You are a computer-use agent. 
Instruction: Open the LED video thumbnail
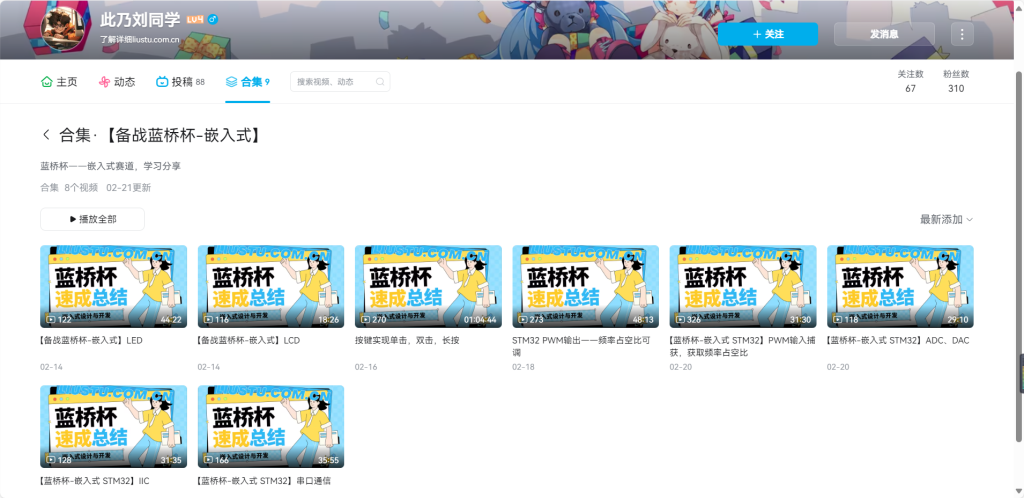[113, 286]
